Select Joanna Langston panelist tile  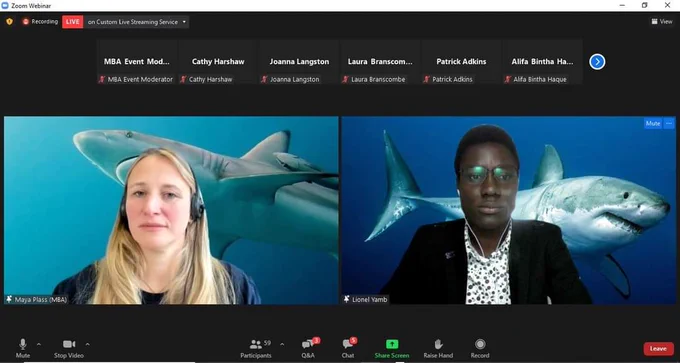click(299, 62)
